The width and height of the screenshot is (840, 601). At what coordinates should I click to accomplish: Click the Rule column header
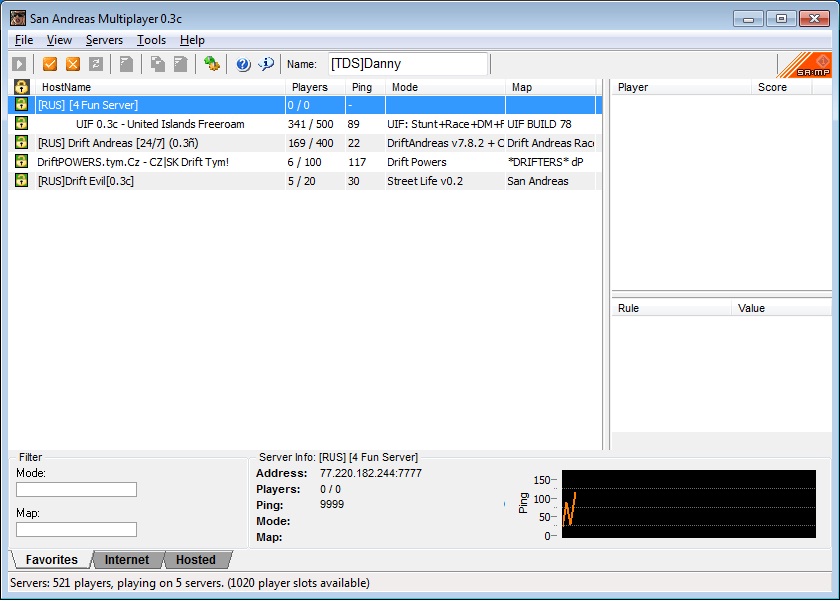tap(671, 308)
